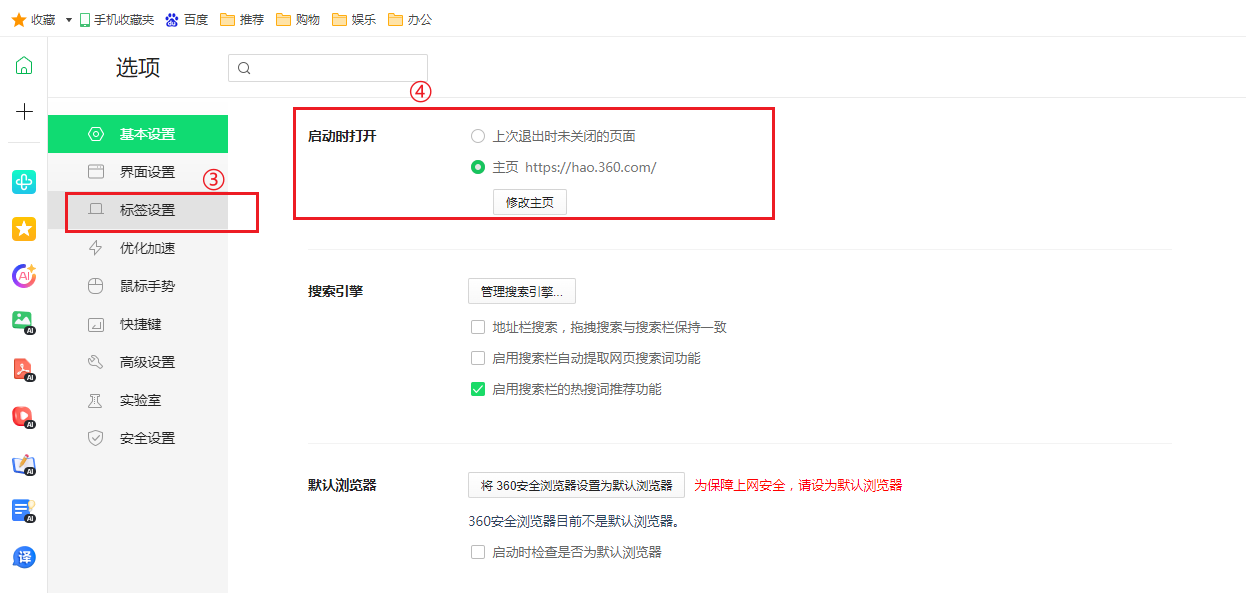Image resolution: width=1246 pixels, height=593 pixels.
Task: Open the home icon in left sidebar
Action: (x=23, y=66)
